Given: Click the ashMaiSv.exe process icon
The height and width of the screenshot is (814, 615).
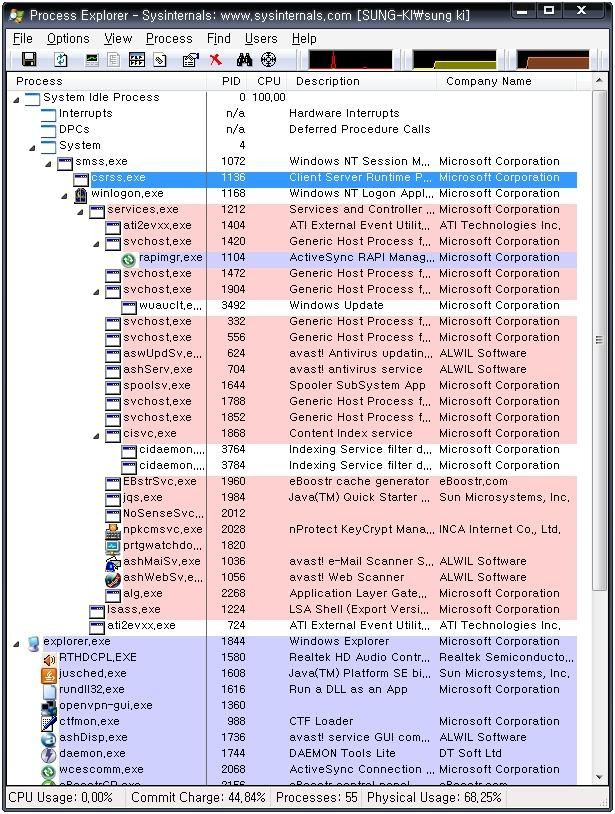Looking at the screenshot, I should pyautogui.click(x=113, y=563).
